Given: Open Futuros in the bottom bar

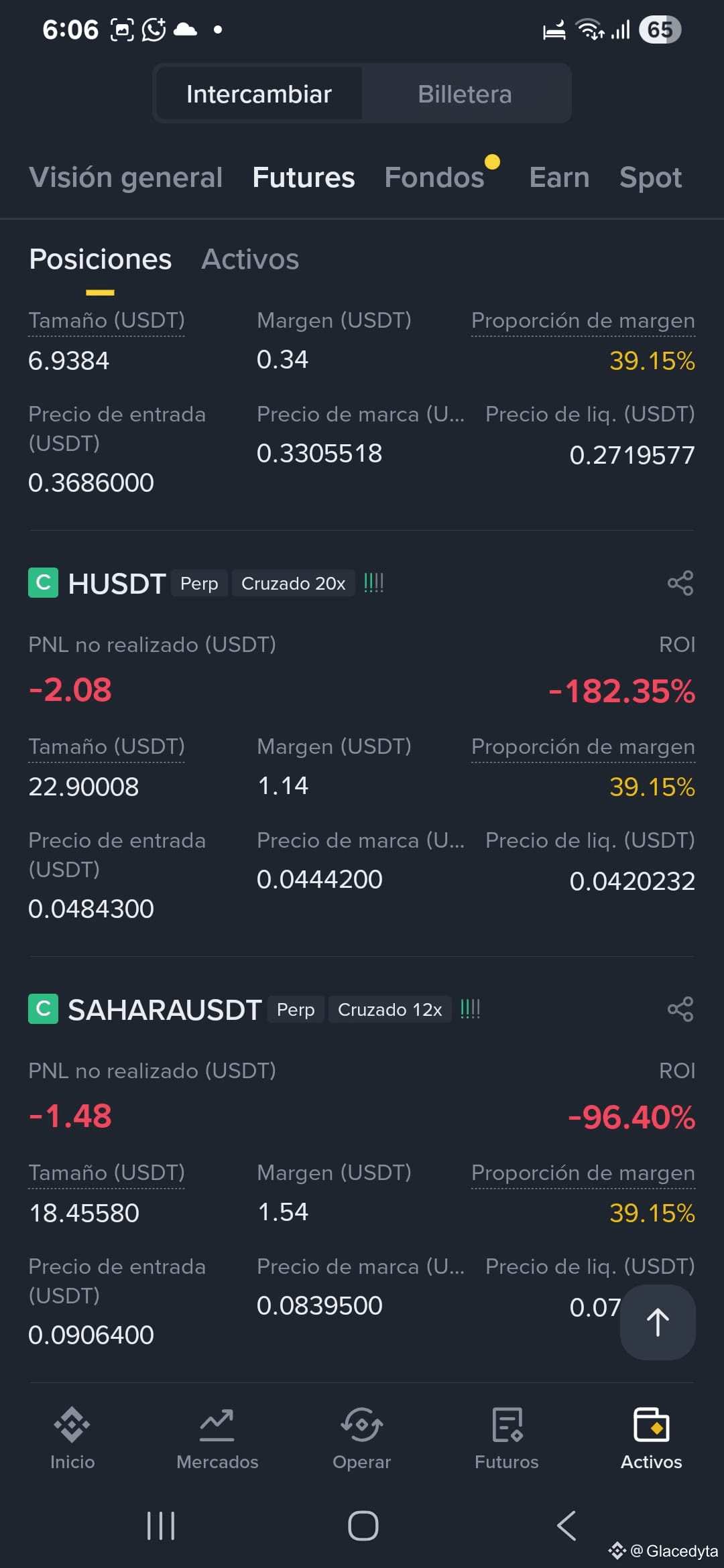Looking at the screenshot, I should click(507, 1439).
